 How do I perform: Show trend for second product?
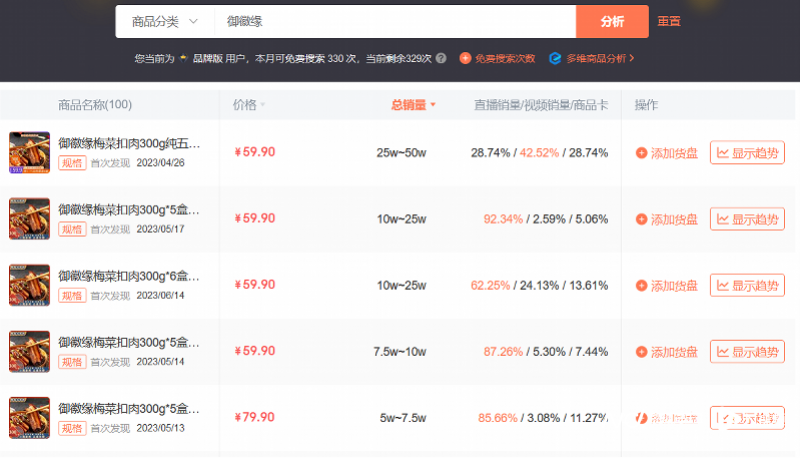coord(747,219)
